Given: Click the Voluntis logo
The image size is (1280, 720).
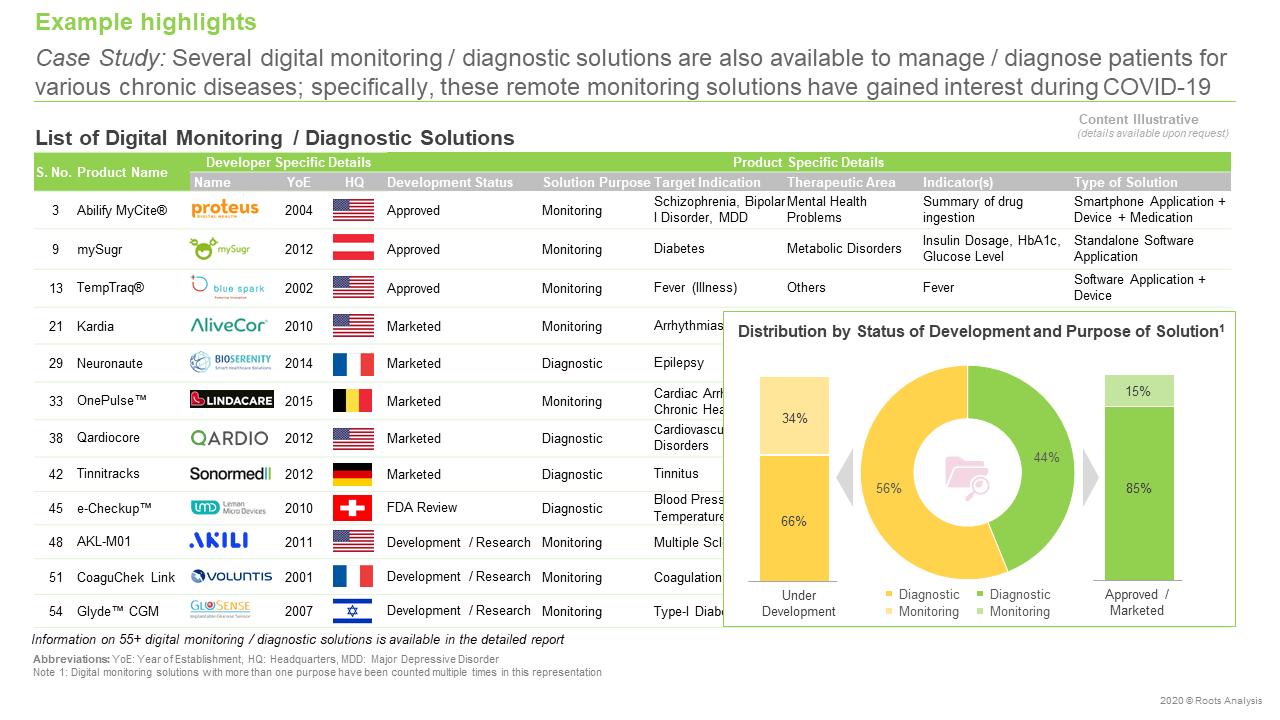Looking at the screenshot, I should pyautogui.click(x=231, y=576).
